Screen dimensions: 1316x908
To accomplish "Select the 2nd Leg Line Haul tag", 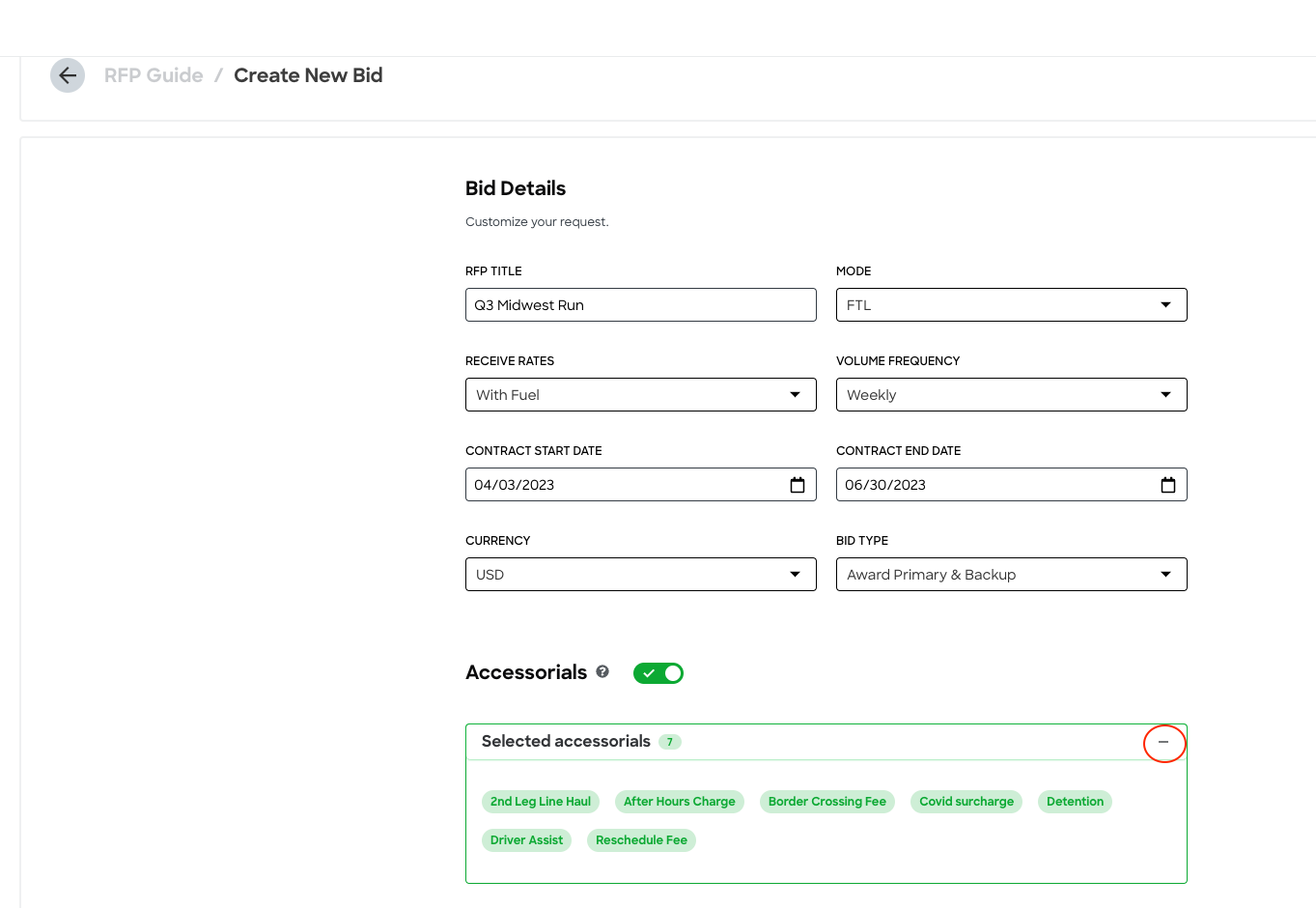I will [541, 802].
